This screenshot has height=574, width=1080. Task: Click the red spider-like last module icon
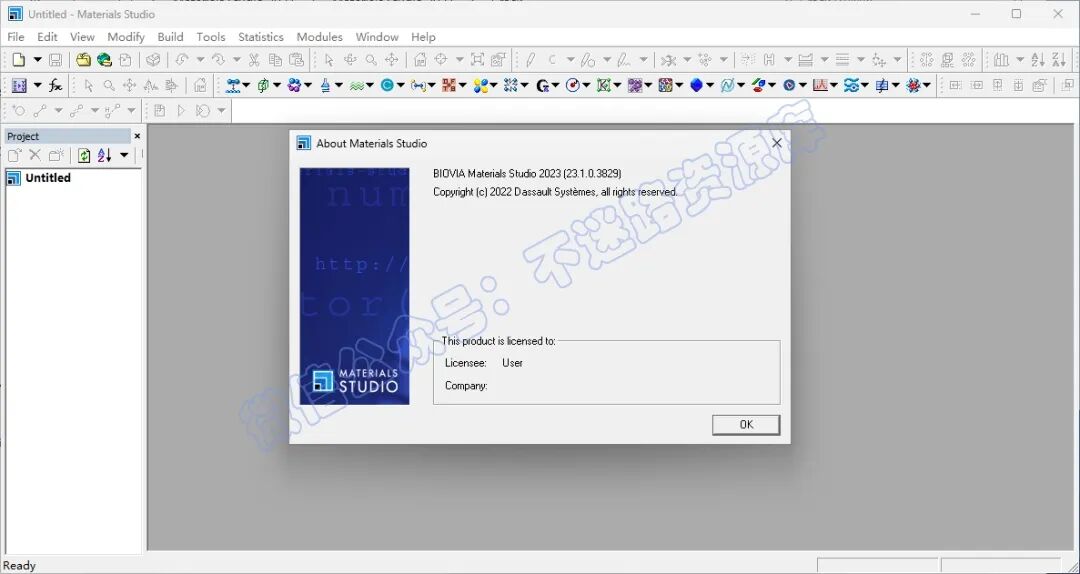pyautogui.click(x=913, y=85)
